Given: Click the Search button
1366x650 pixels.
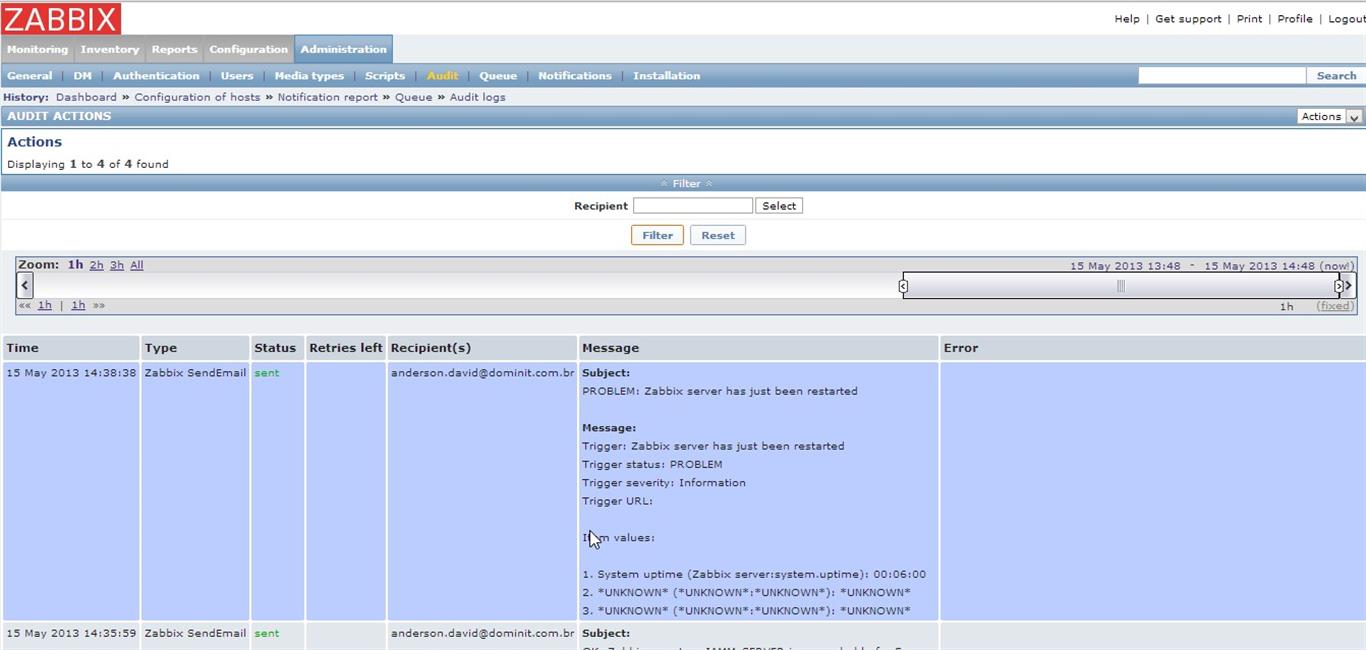Looking at the screenshot, I should tap(1336, 76).
